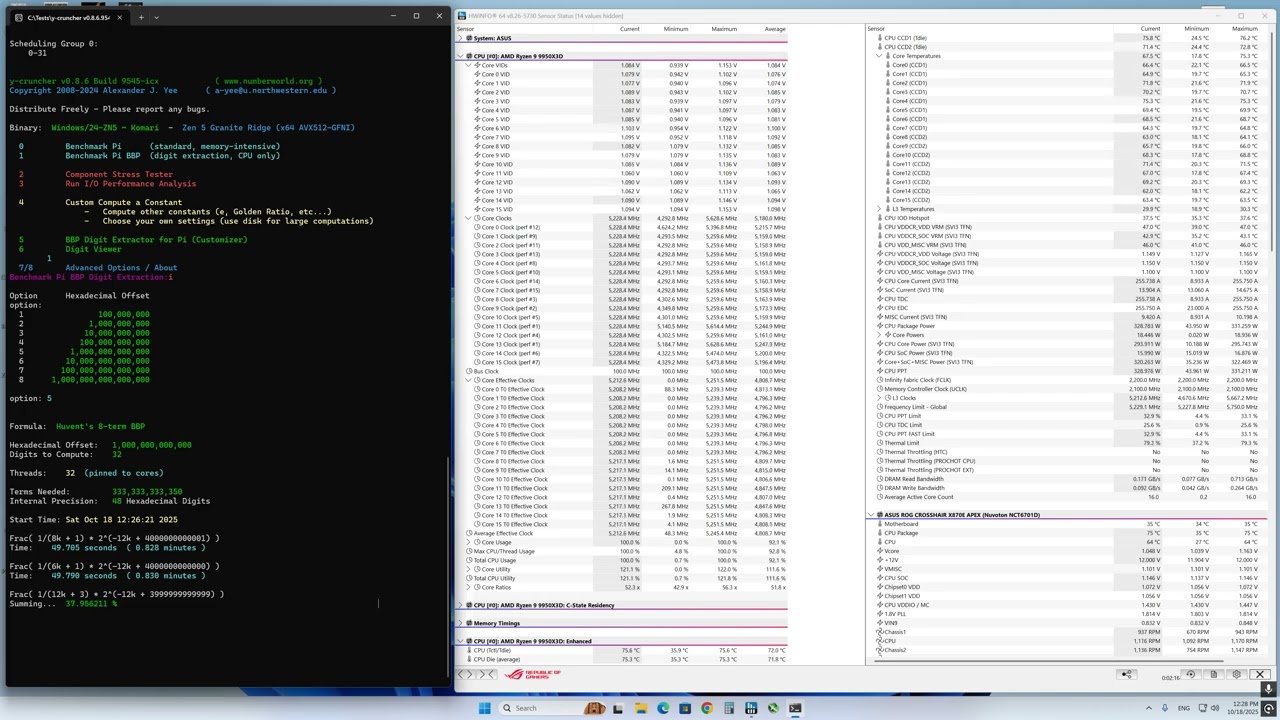Select the CPU Package Power row
Viewport: 1280px width, 720px height.
tap(1065, 326)
